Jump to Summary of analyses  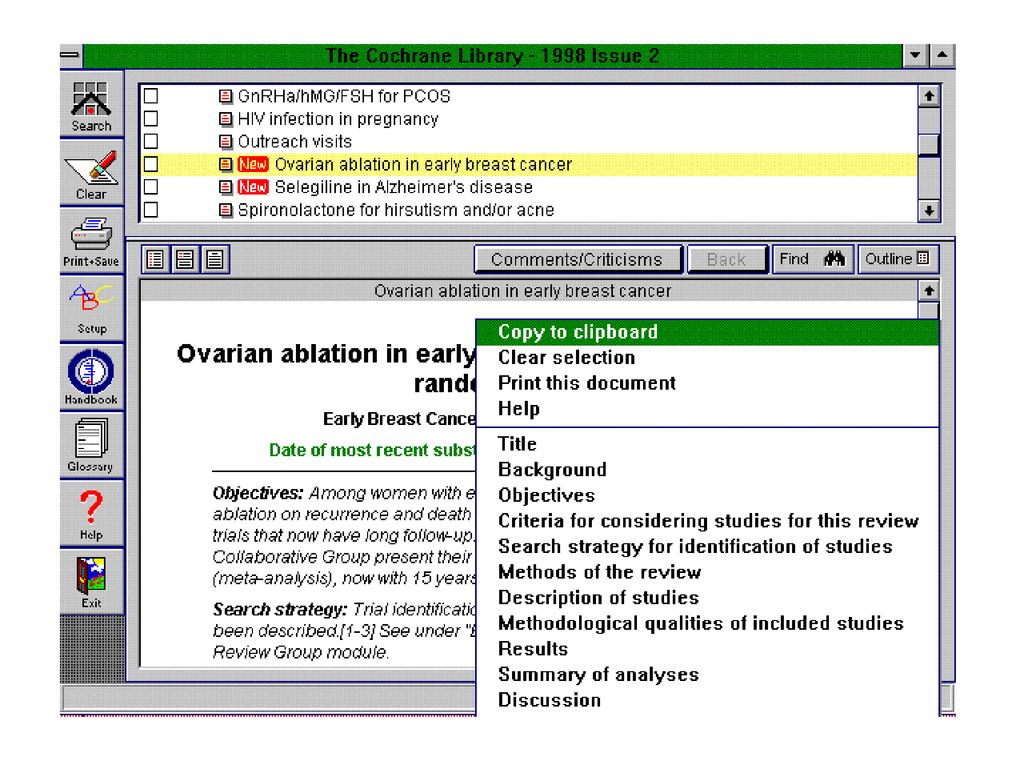(x=707, y=674)
